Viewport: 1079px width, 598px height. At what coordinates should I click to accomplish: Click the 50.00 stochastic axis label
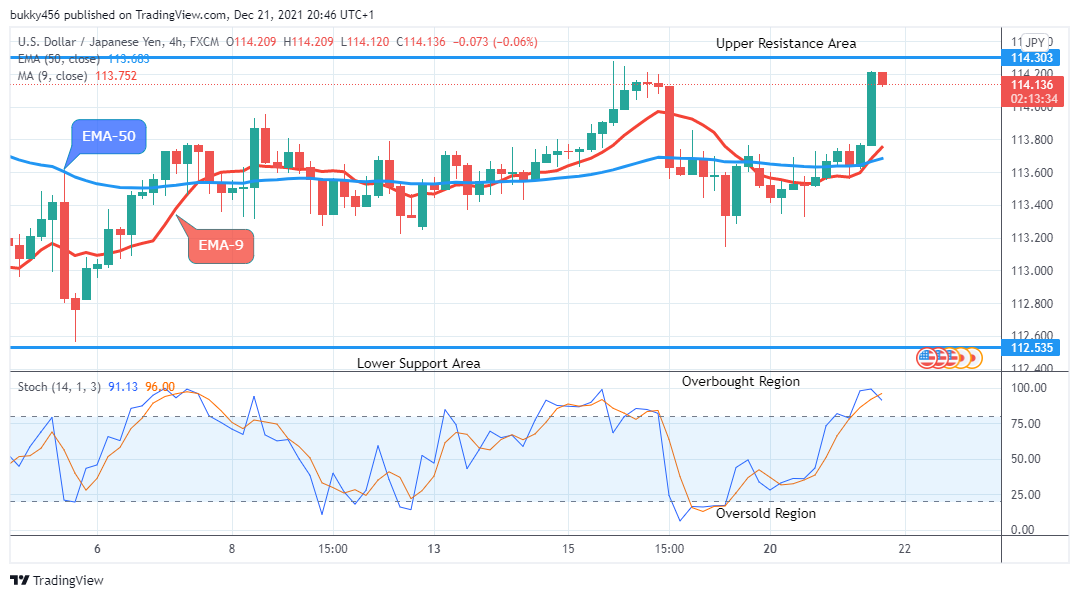[x=1025, y=458]
